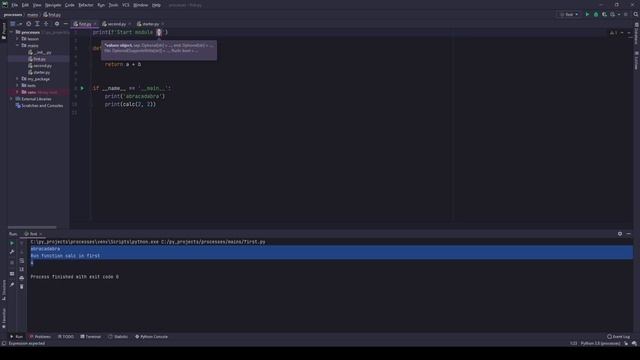Click the horizontal scrollbar under project tree
The image size is (640, 360).
tap(32, 227)
